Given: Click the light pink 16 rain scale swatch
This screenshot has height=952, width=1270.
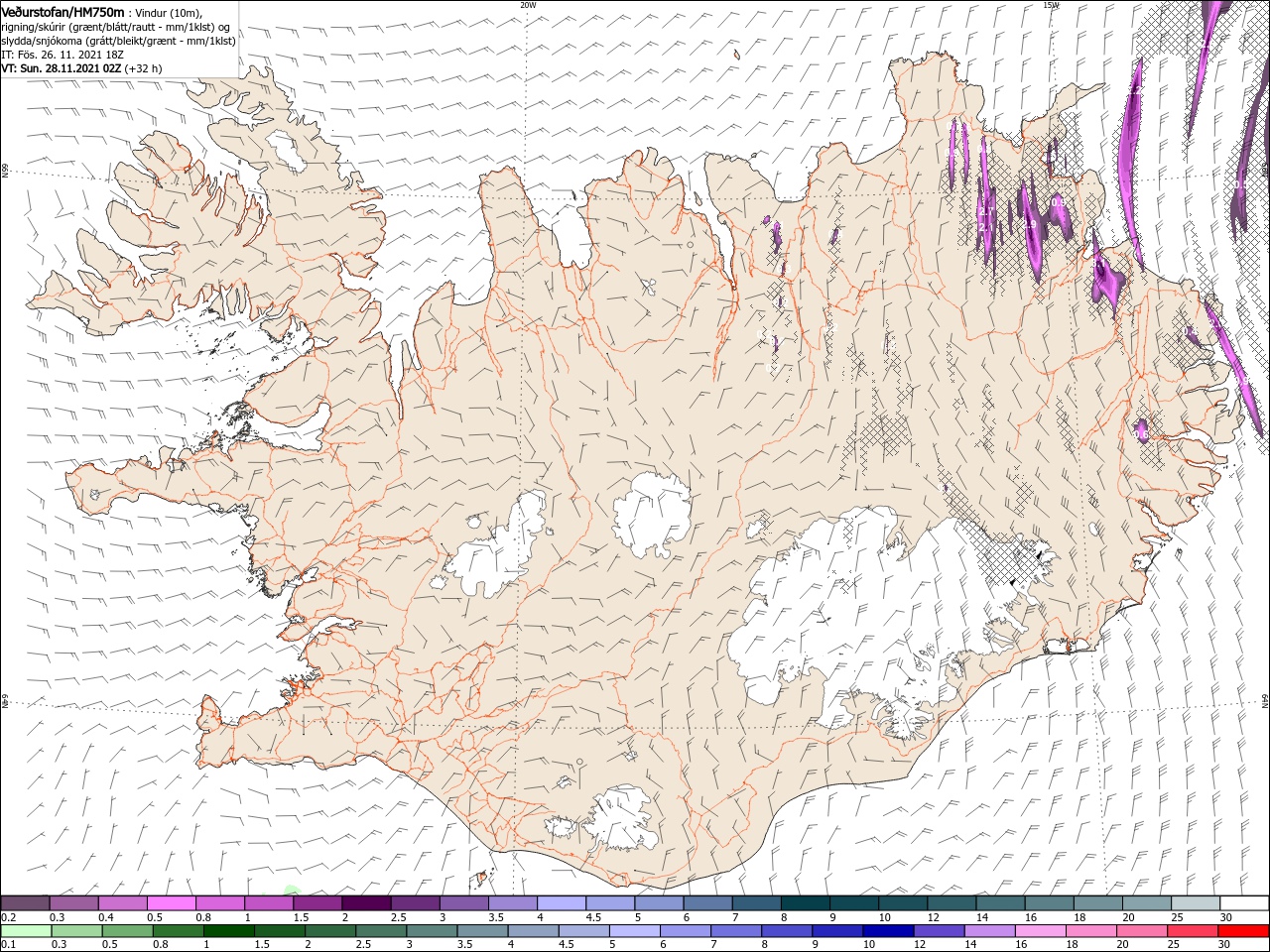Looking at the screenshot, I should (x=1041, y=931).
